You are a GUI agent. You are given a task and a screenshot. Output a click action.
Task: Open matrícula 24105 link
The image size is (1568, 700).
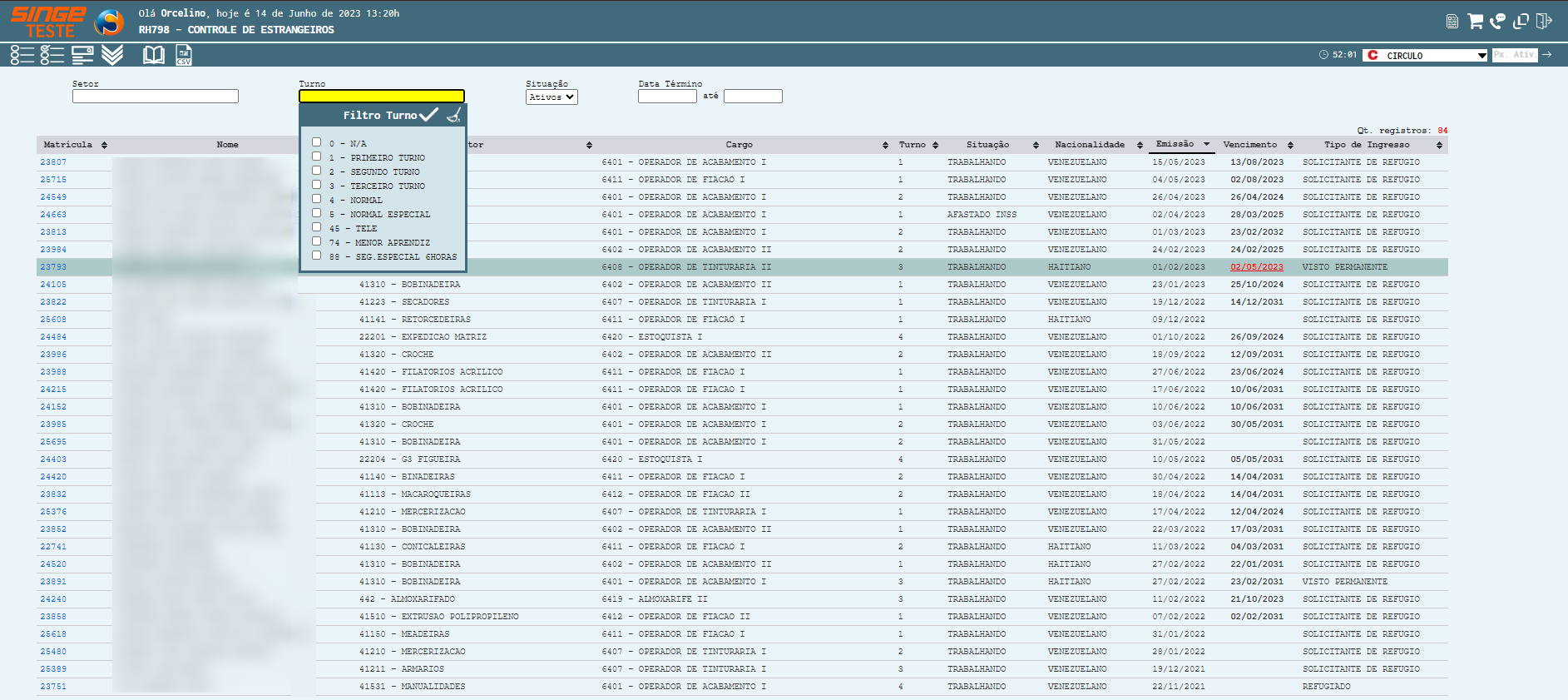point(53,285)
